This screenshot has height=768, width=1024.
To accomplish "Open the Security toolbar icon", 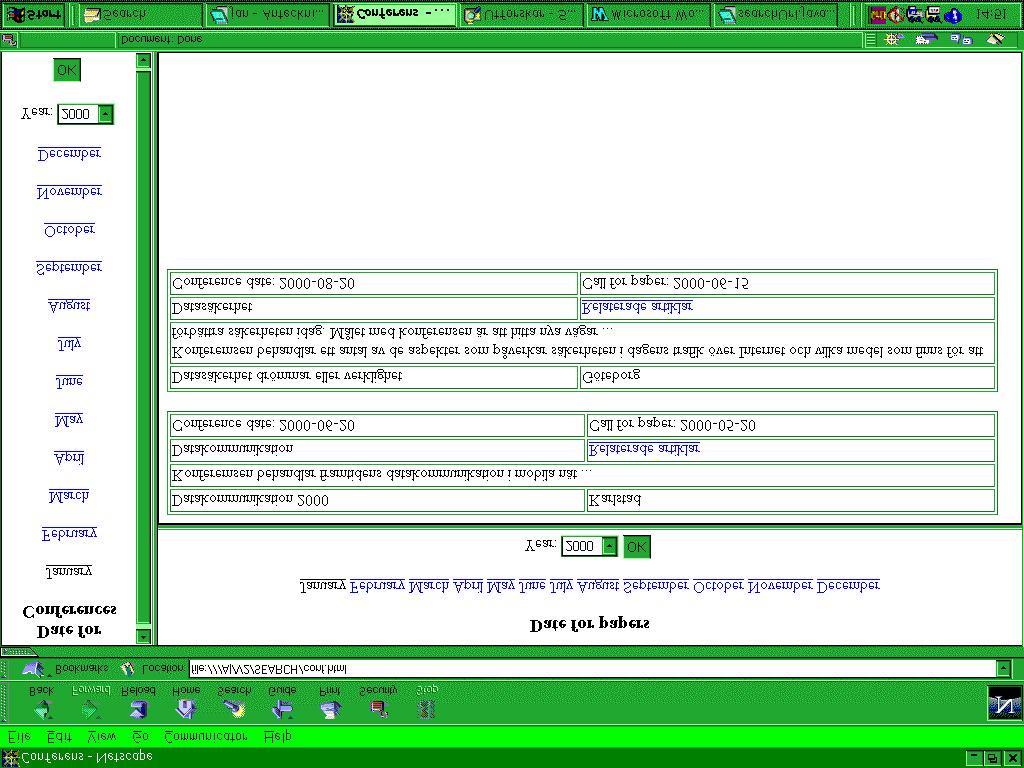I will [379, 709].
